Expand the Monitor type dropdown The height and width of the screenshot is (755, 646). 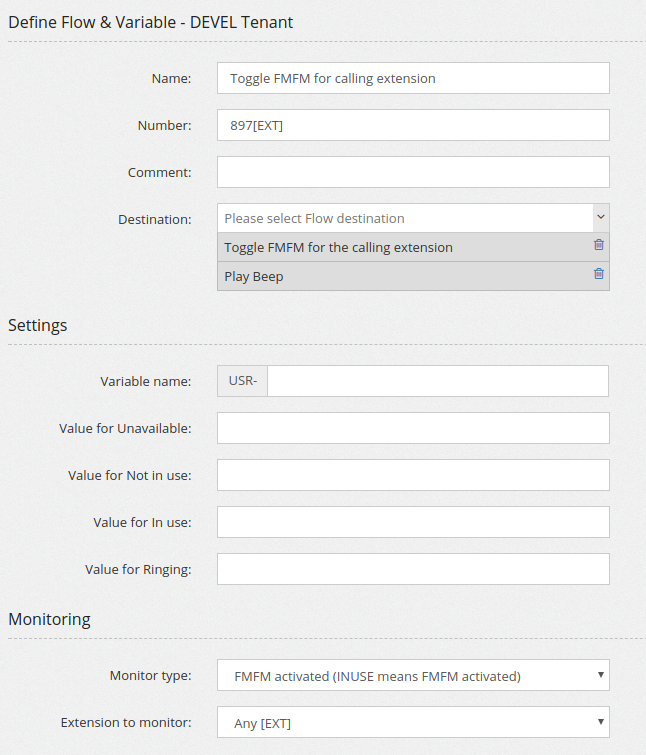[413, 676]
